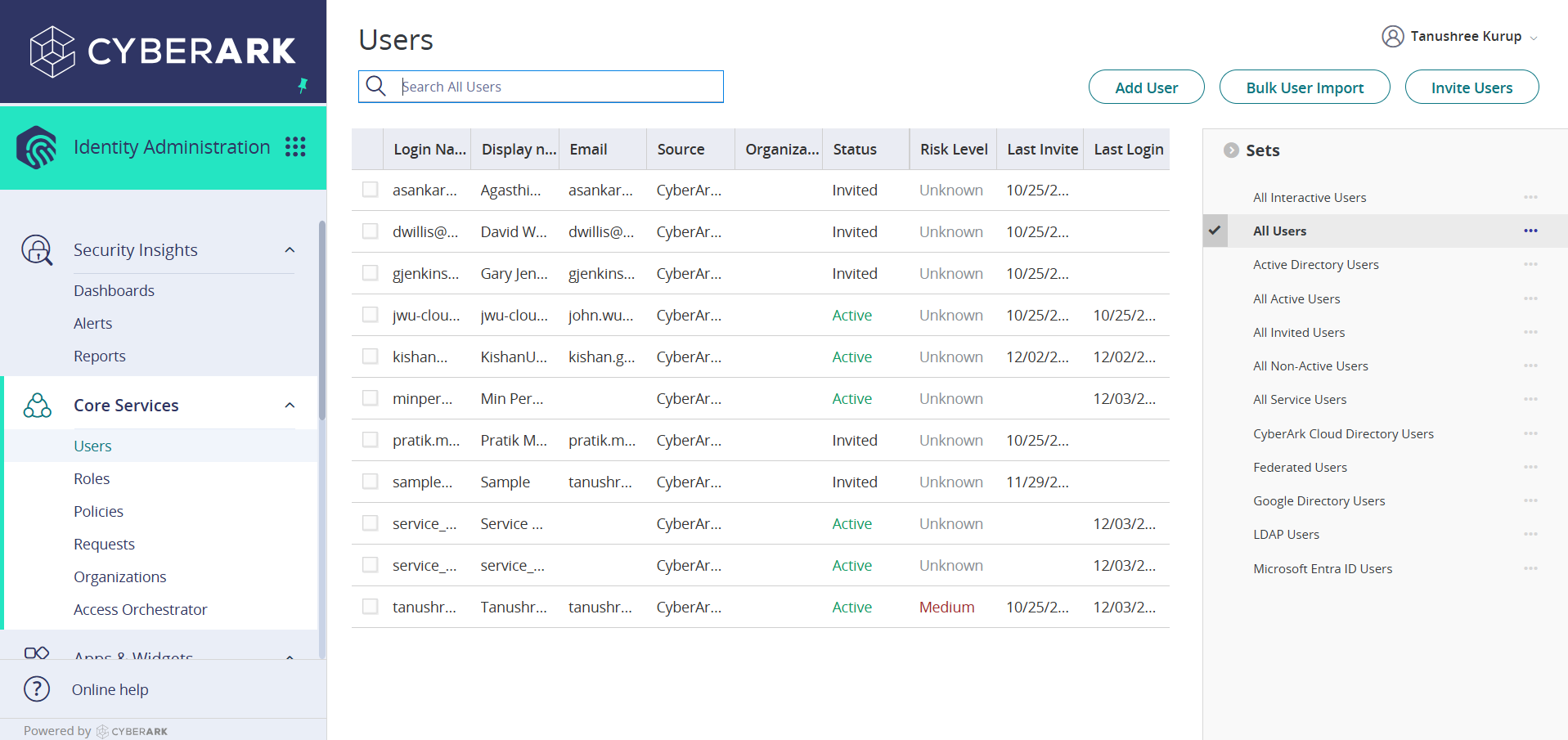The height and width of the screenshot is (740, 1568).
Task: Sort by the Login Name column header
Action: coord(428,149)
